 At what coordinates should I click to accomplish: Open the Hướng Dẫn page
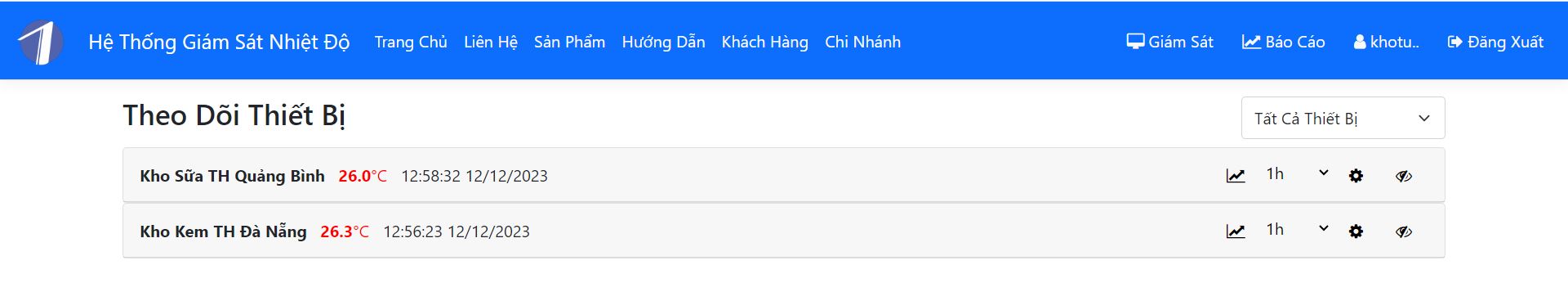coord(663,42)
